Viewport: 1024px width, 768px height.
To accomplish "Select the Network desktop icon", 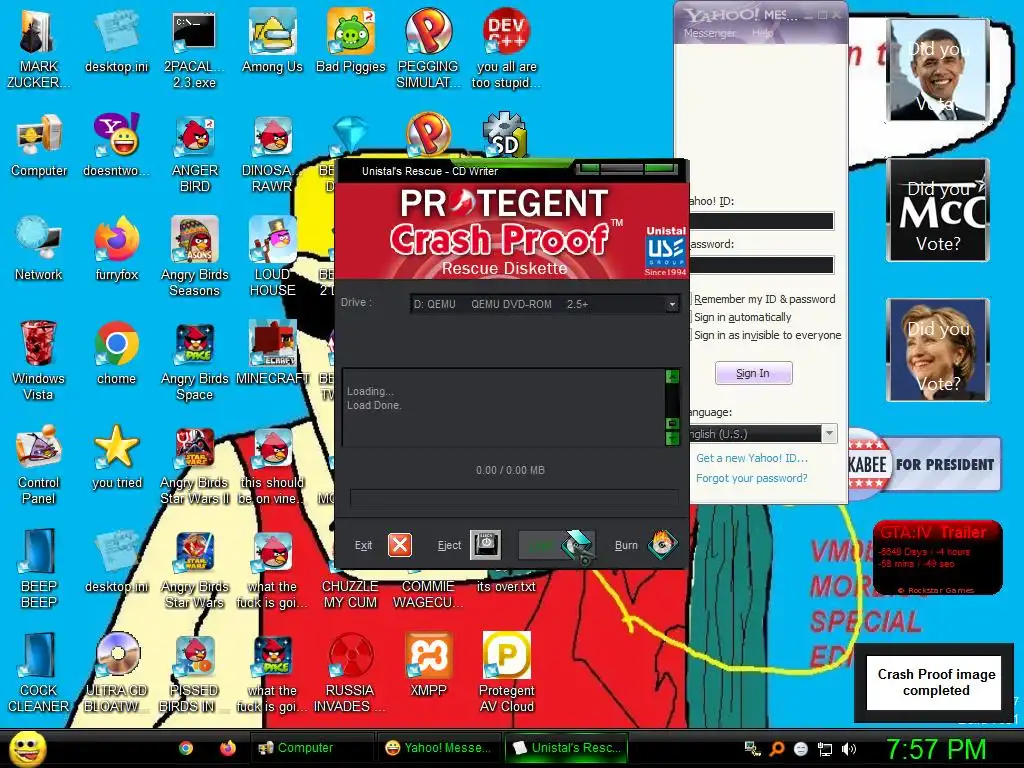I will pyautogui.click(x=39, y=249).
